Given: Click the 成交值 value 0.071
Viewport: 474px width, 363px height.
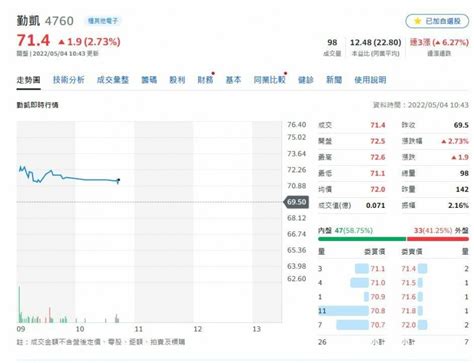Looking at the screenshot, I should point(375,205).
